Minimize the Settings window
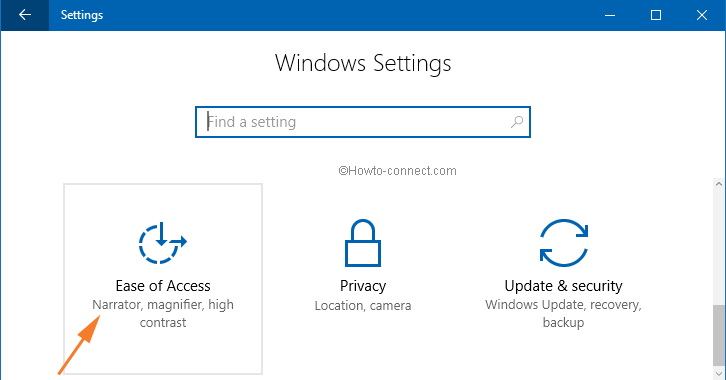The image size is (726, 380). point(610,15)
